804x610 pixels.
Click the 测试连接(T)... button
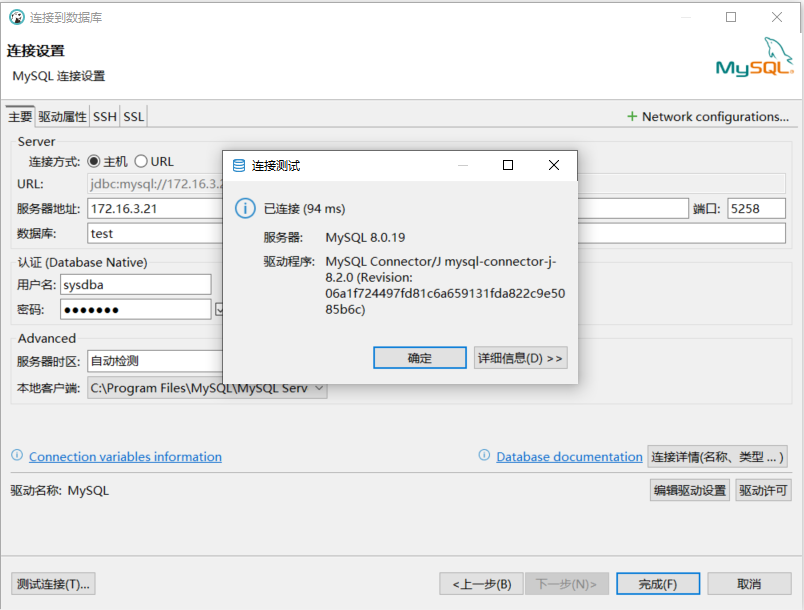coord(53,583)
